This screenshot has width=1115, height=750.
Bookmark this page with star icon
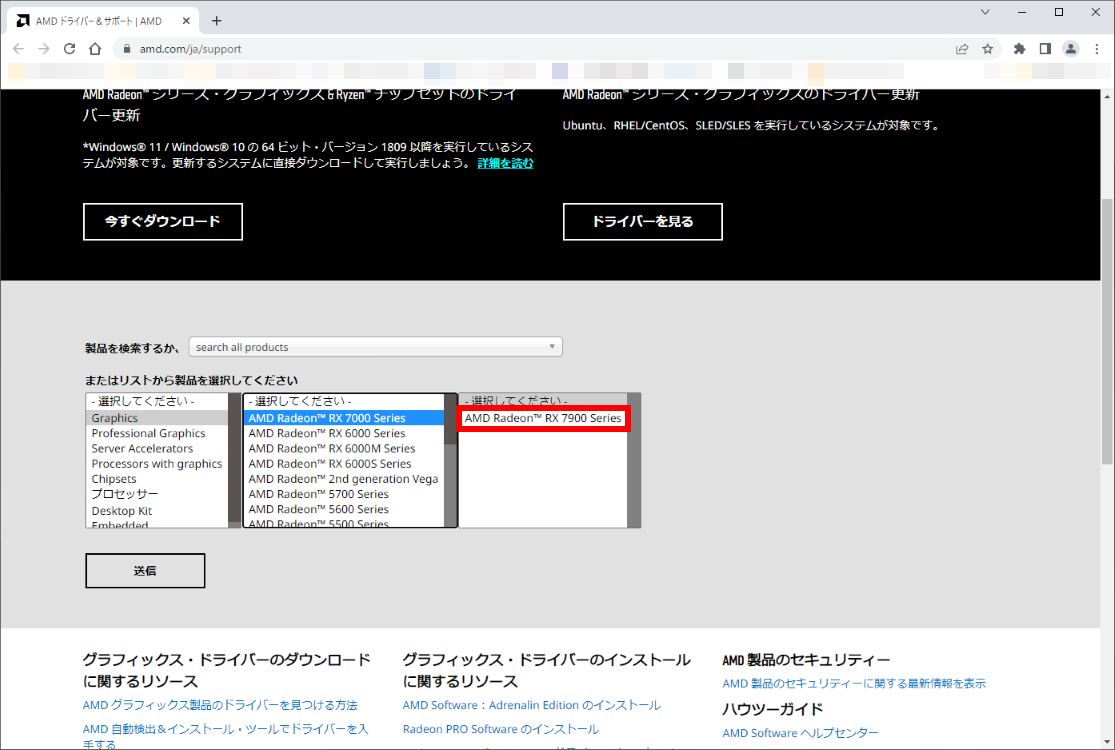click(x=988, y=49)
